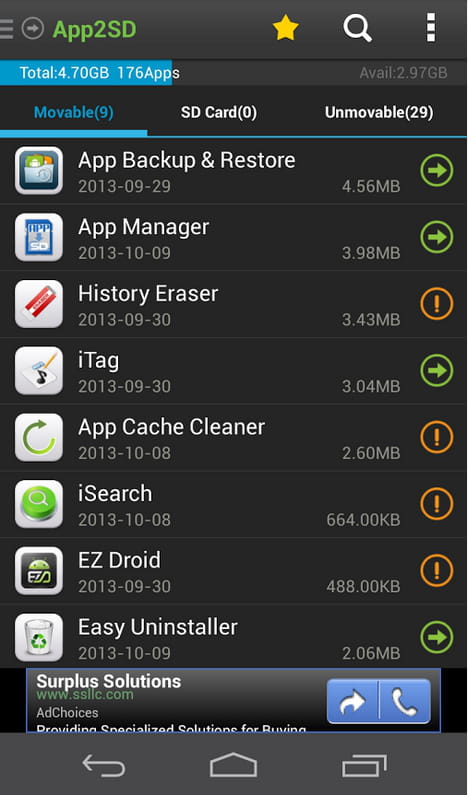Click green move arrow for App Manager
The image size is (468, 795).
click(437, 237)
